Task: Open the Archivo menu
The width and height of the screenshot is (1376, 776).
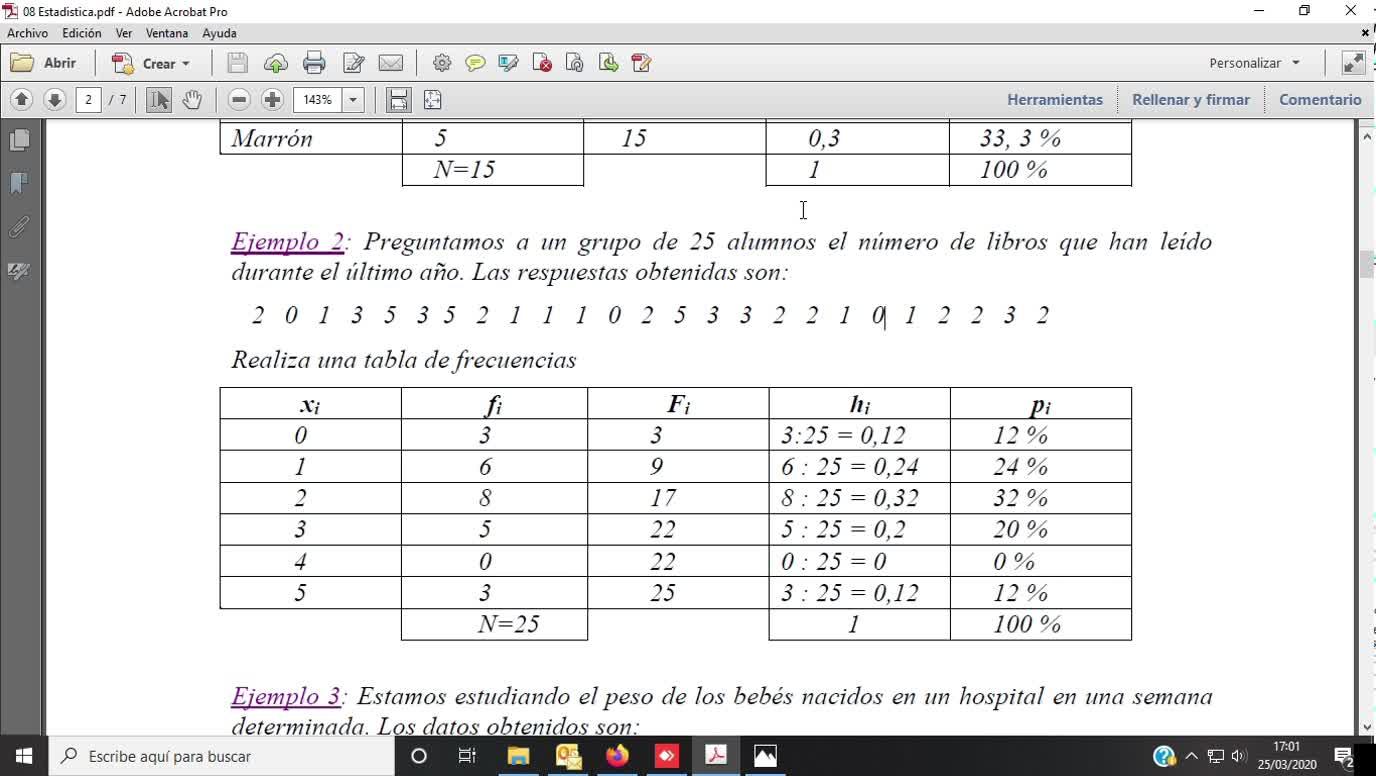Action: tap(28, 33)
